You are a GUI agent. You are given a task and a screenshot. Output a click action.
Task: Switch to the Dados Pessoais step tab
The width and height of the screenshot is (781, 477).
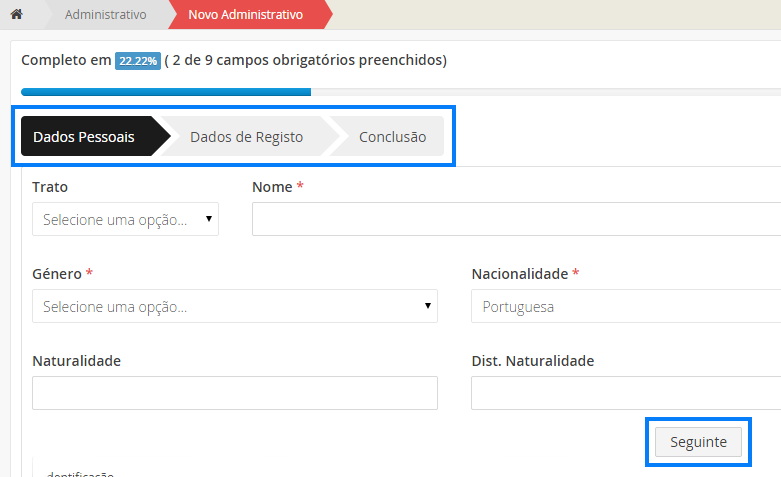[84, 137]
